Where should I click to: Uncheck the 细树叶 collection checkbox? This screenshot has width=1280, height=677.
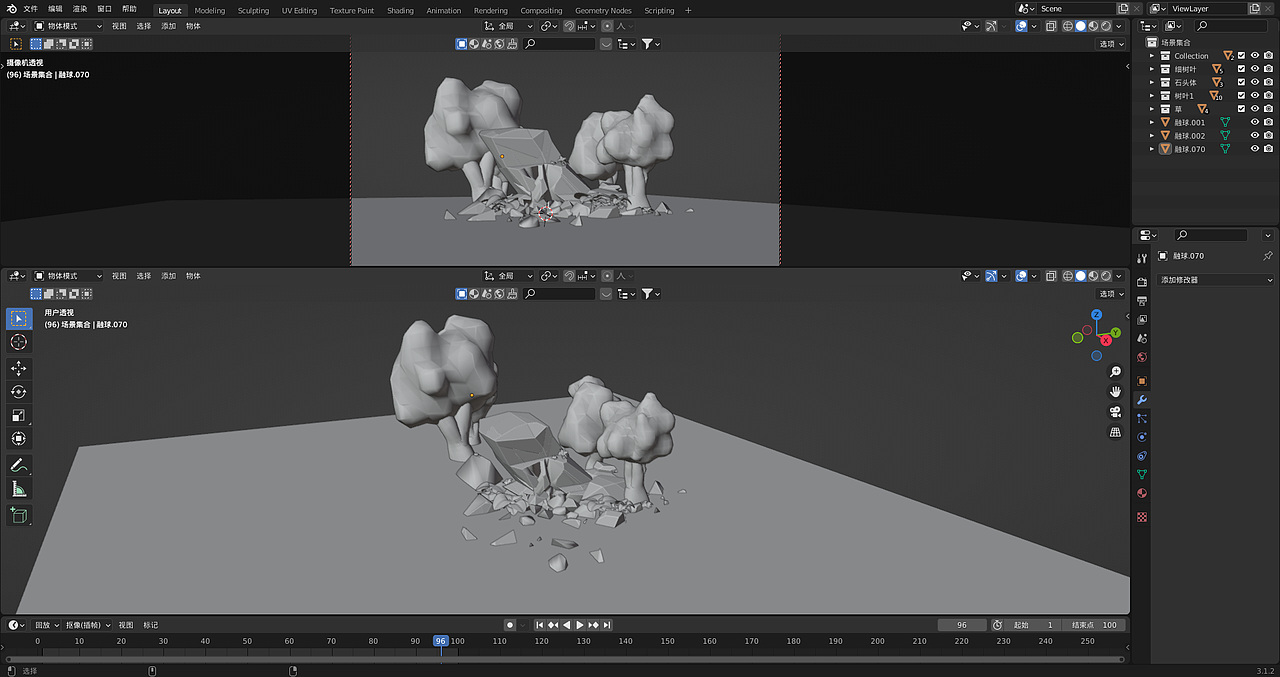(x=1242, y=69)
